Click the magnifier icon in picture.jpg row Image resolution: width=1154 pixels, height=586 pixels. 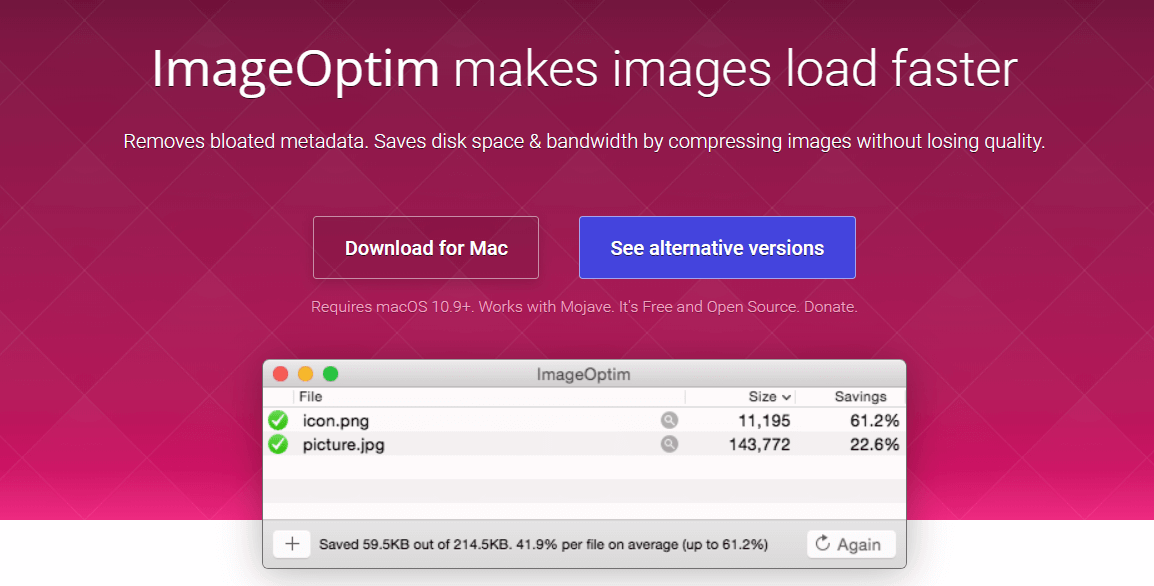pos(669,444)
